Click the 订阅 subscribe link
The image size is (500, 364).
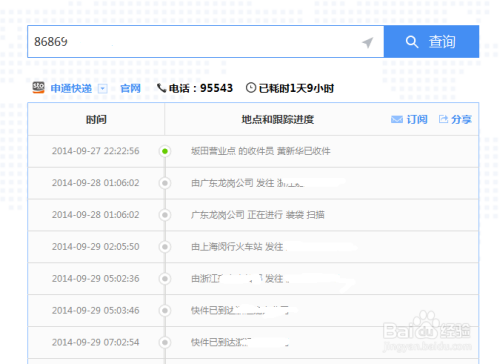pyautogui.click(x=417, y=119)
